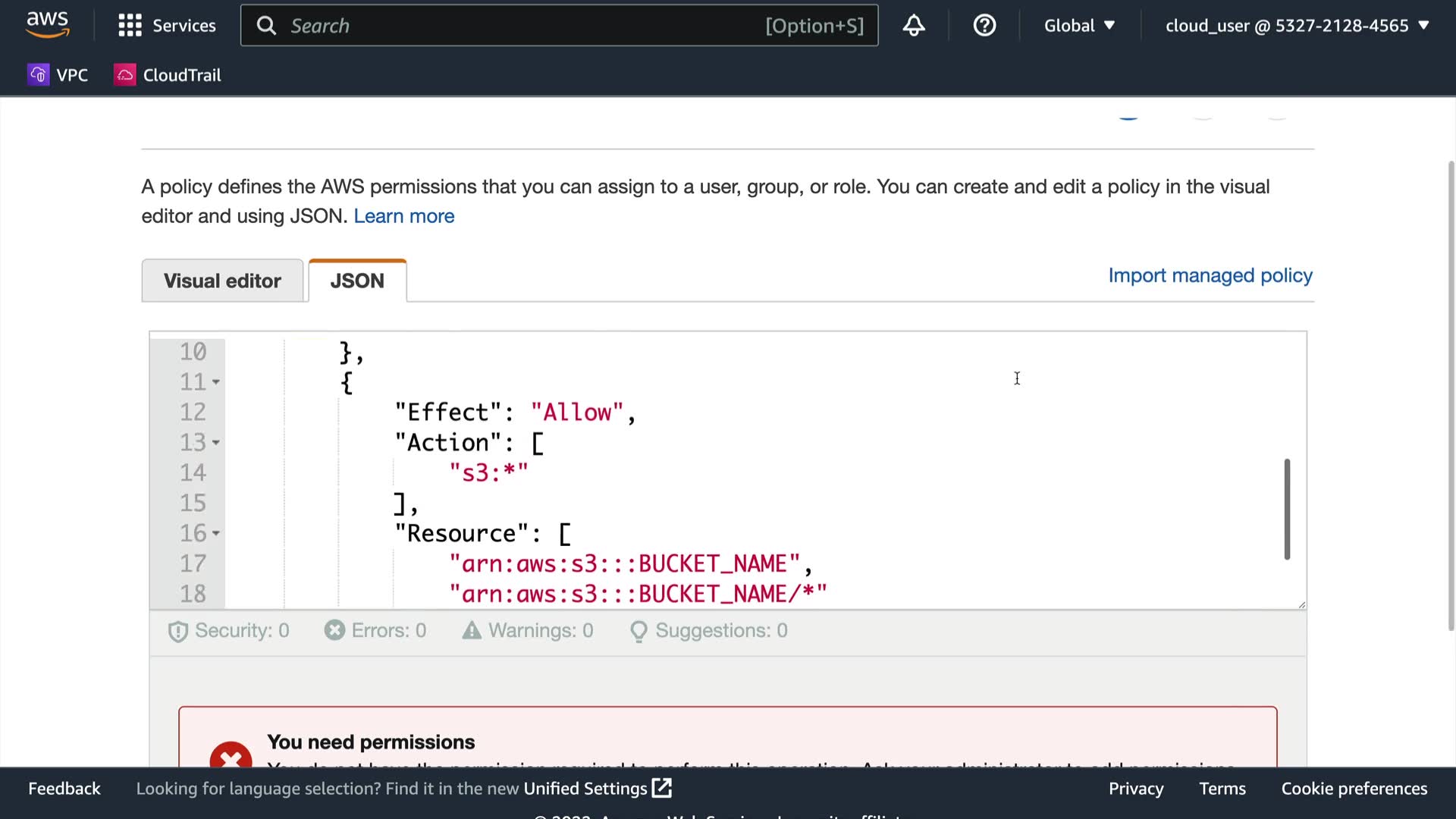
Task: Click the Security shield status icon
Action: point(178,631)
